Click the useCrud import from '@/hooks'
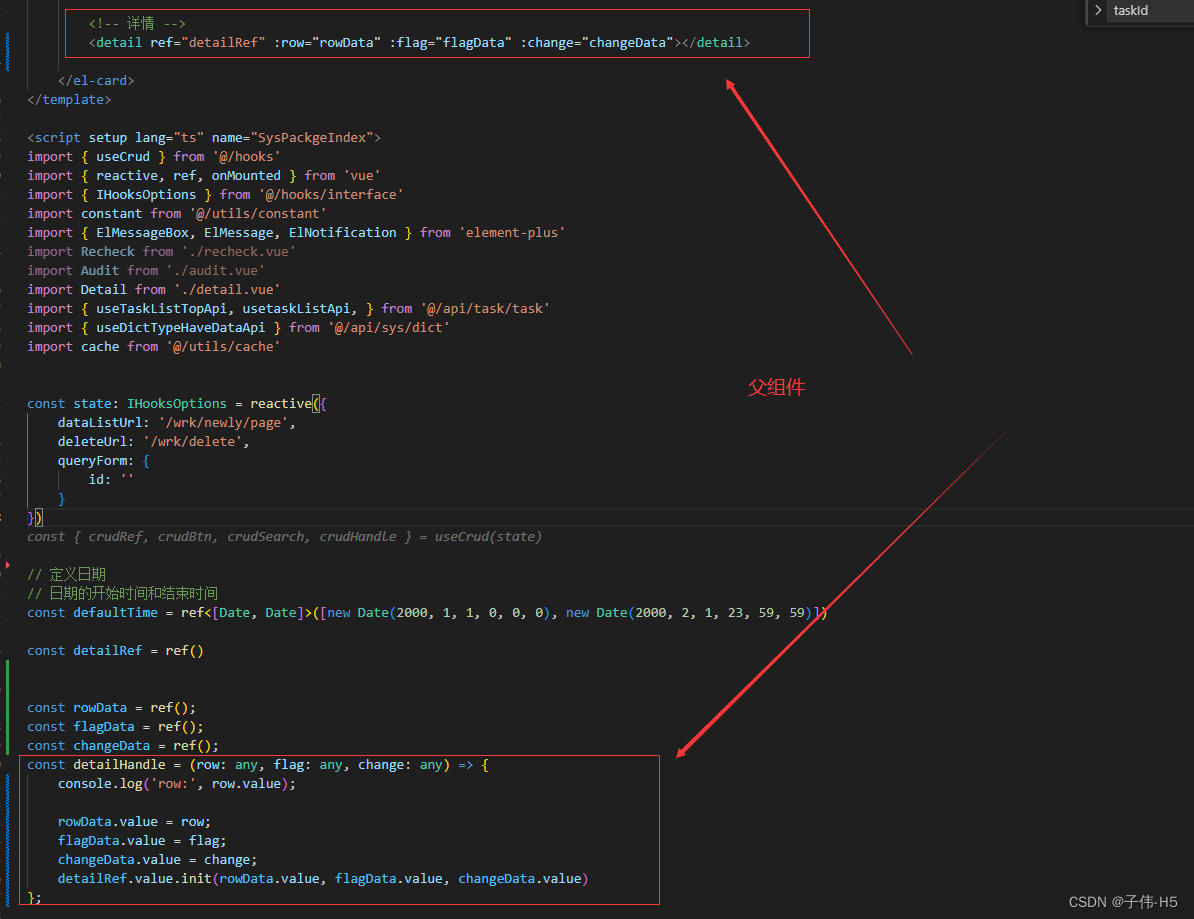Viewport: 1194px width, 919px height. [x=154, y=156]
